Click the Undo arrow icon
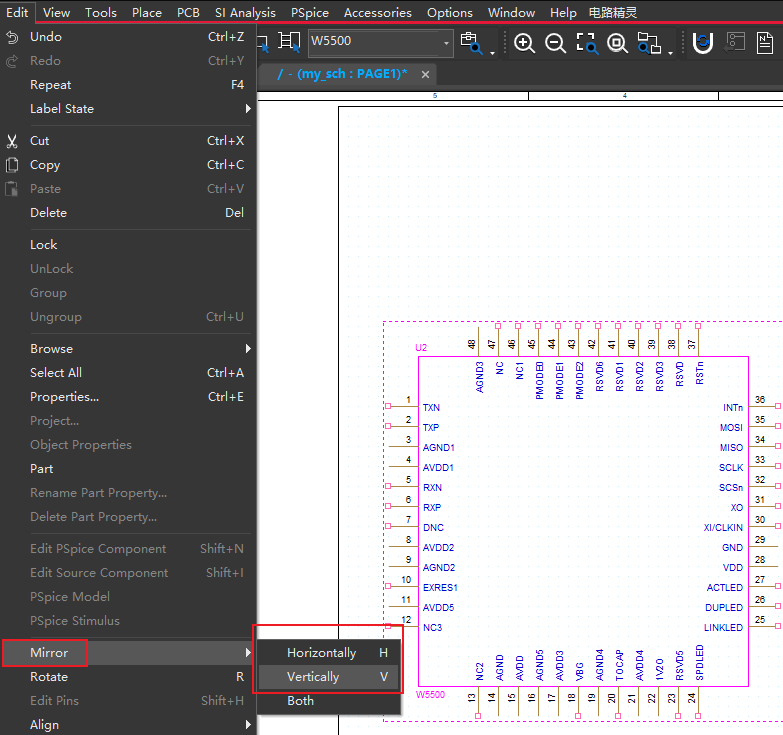This screenshot has height=735, width=783. (12, 37)
